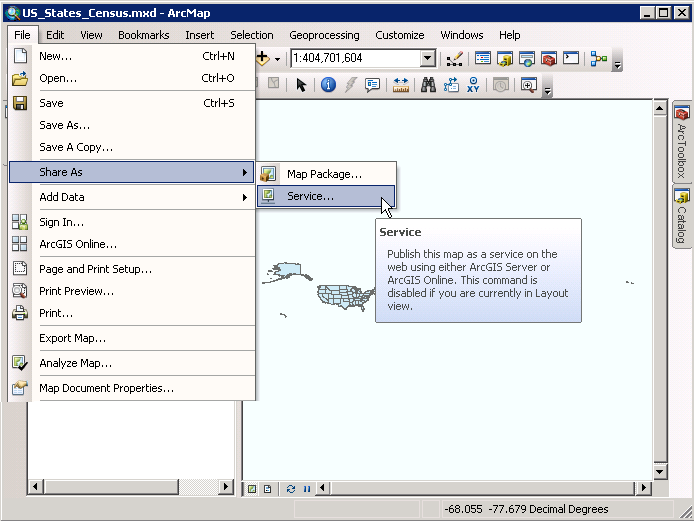Expand Standard toolbar options overflow arrow

coord(617,62)
